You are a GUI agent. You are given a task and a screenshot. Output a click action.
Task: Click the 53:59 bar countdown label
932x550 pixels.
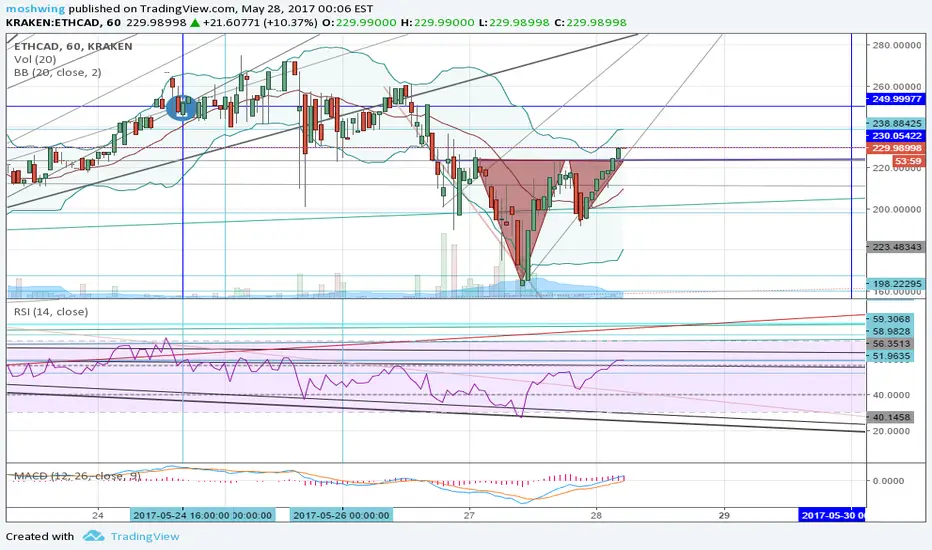point(908,161)
